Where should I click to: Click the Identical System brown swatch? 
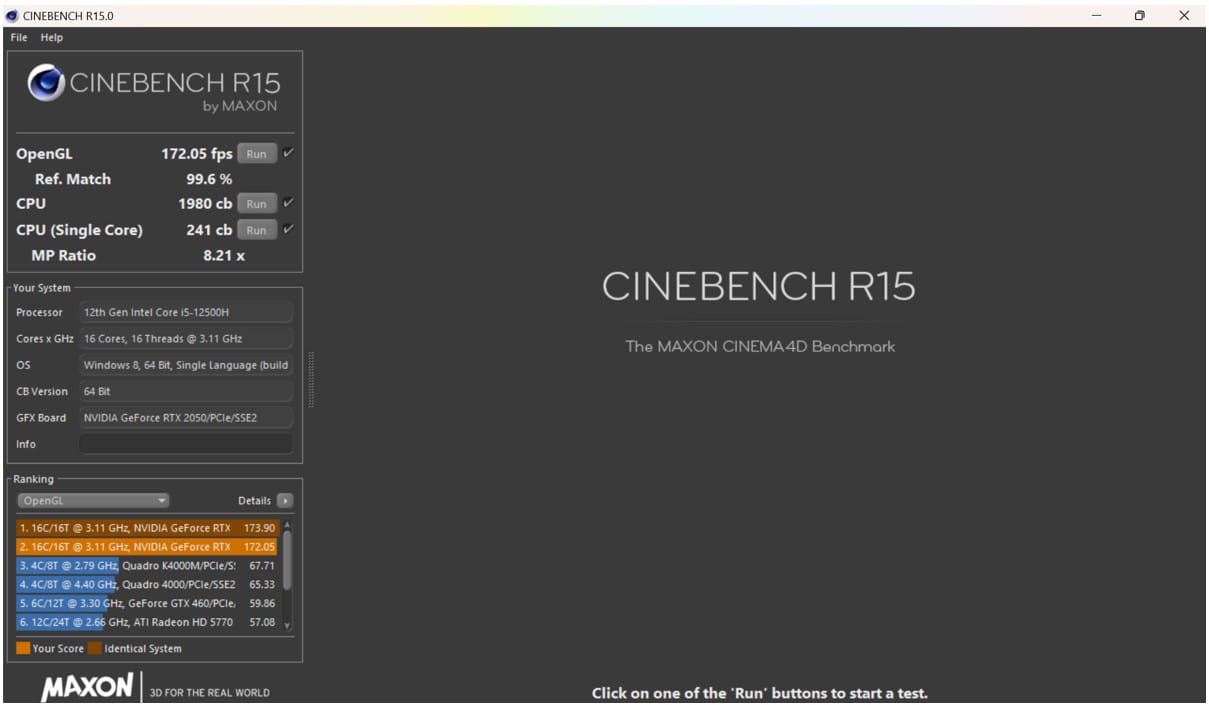94,648
